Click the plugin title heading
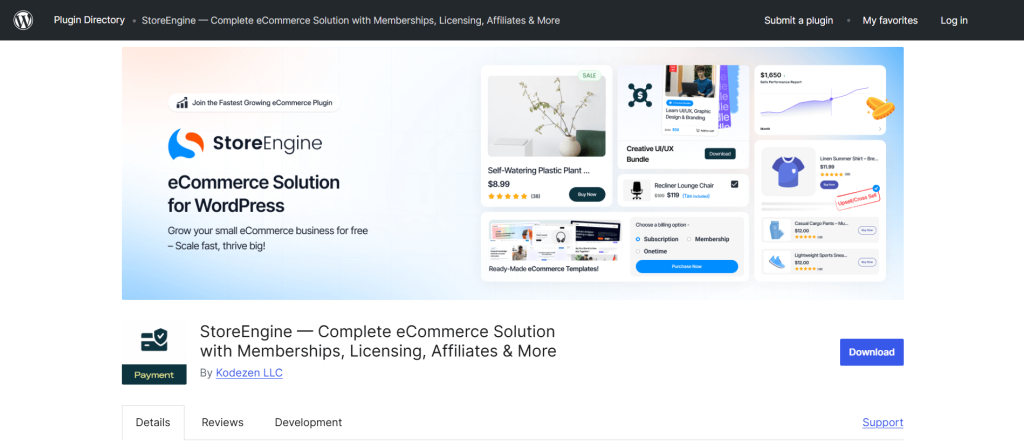1024x445 pixels. tap(378, 341)
